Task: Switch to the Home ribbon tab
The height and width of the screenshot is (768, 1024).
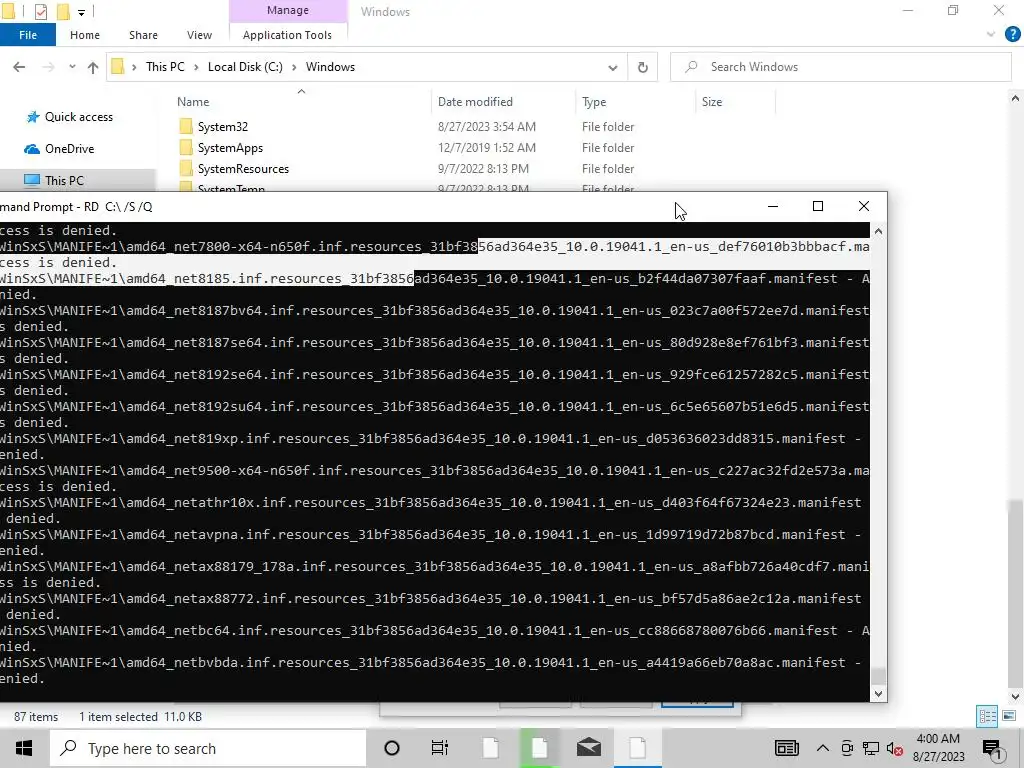Action: [x=85, y=35]
